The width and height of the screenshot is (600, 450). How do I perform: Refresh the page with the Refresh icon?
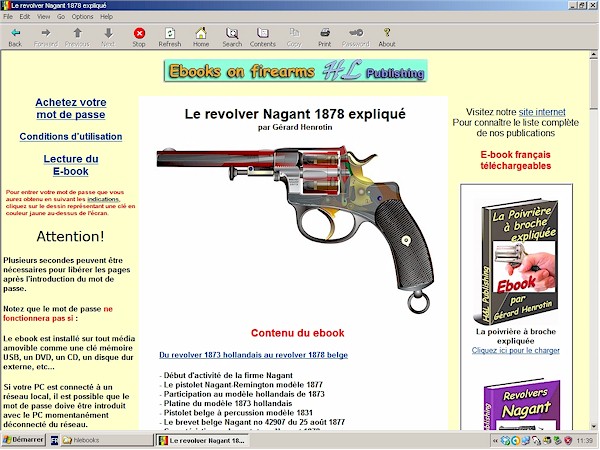170,37
